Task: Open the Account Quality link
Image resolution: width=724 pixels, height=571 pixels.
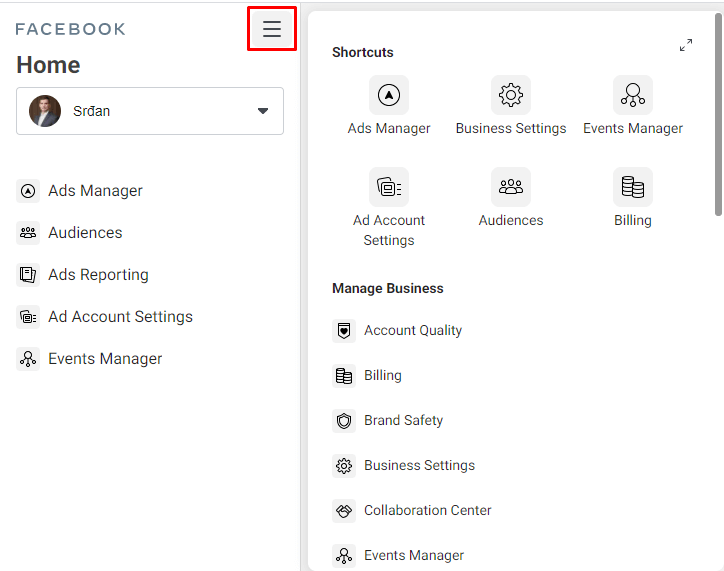Action: (413, 331)
